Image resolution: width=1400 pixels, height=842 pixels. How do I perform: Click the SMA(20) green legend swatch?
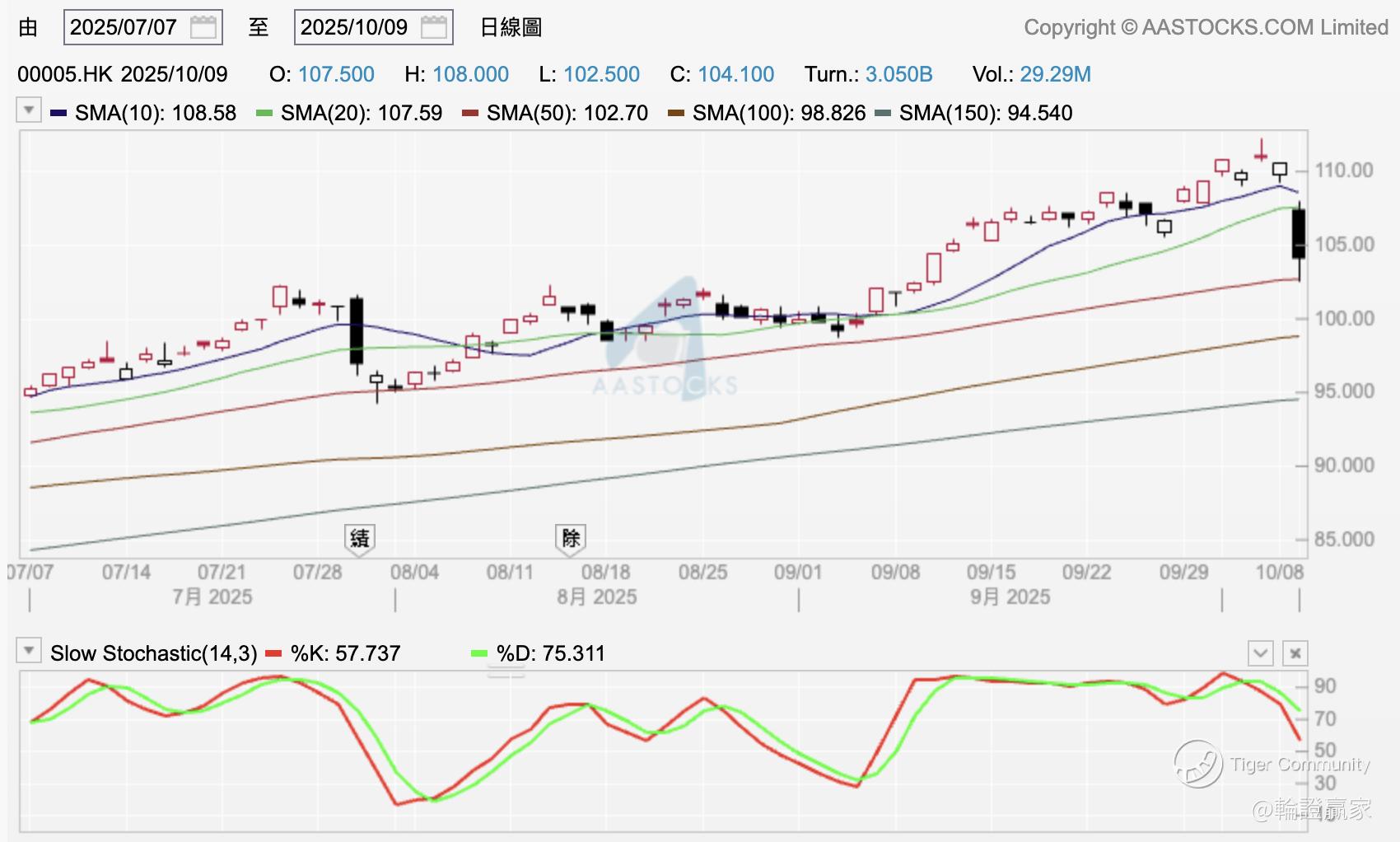(x=264, y=113)
